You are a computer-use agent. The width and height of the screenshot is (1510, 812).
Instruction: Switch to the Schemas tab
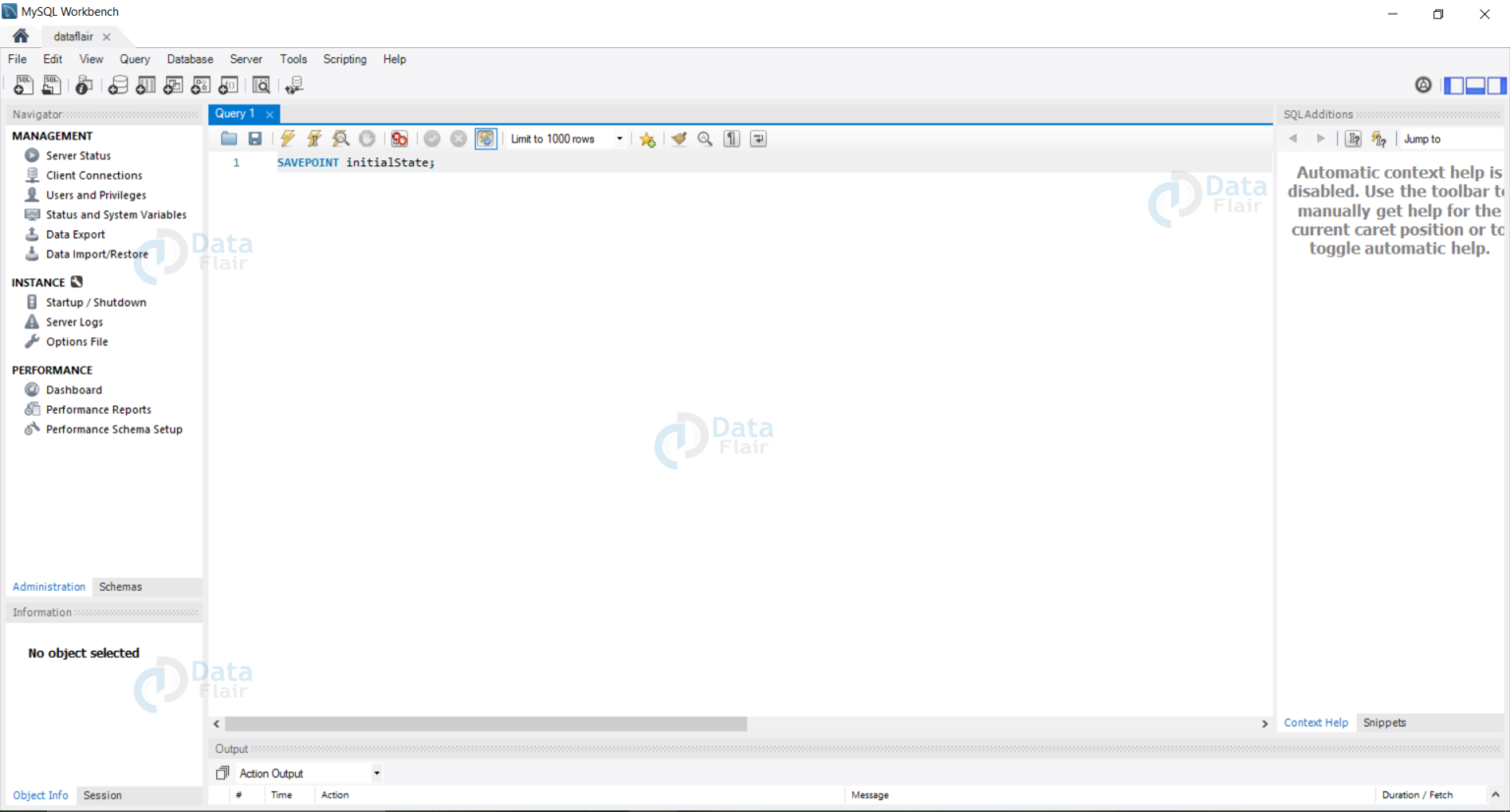pyautogui.click(x=121, y=587)
